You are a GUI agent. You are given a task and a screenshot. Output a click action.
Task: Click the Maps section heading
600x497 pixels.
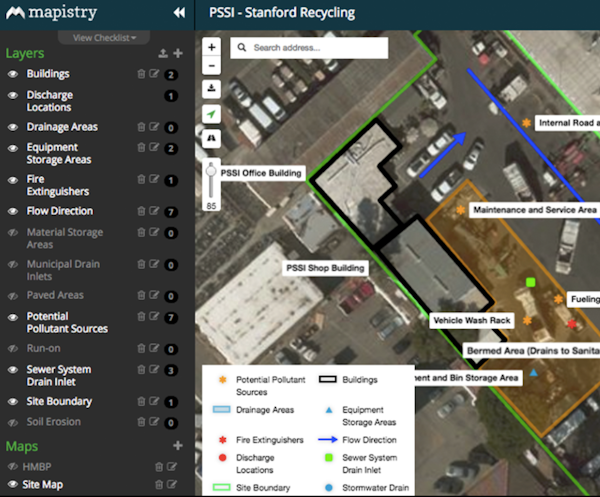[22, 446]
